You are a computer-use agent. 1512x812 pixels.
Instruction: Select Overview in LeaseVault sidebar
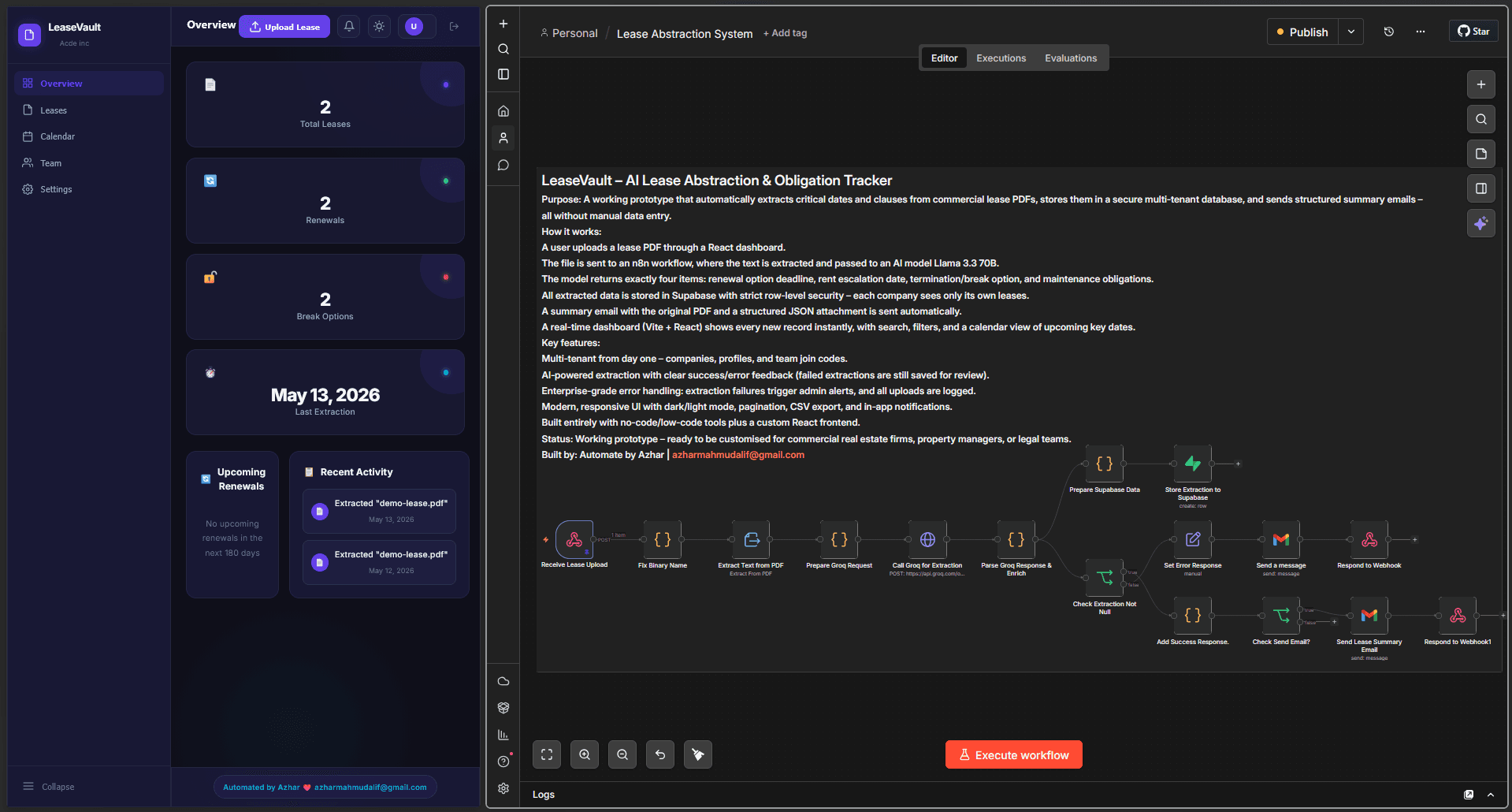[x=89, y=84]
